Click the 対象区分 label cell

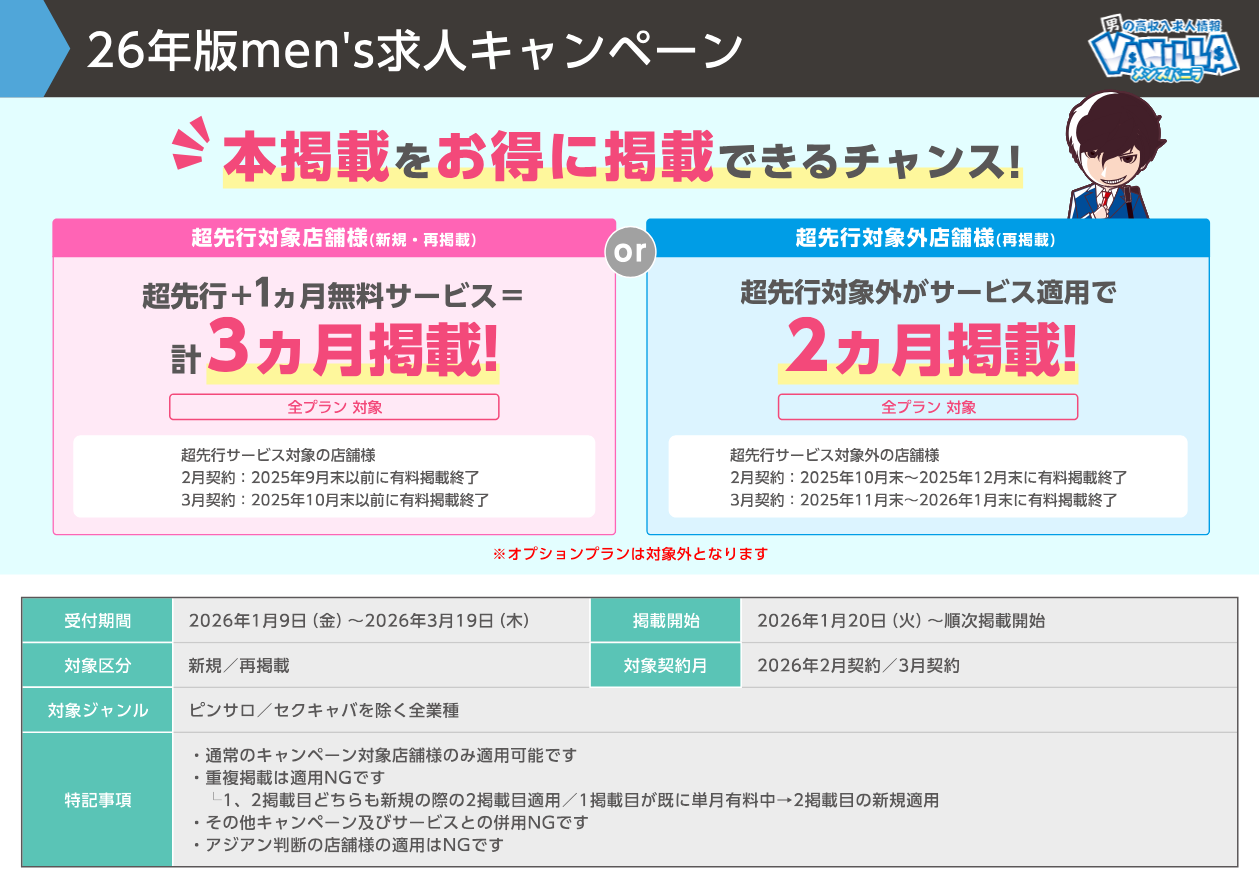(97, 665)
